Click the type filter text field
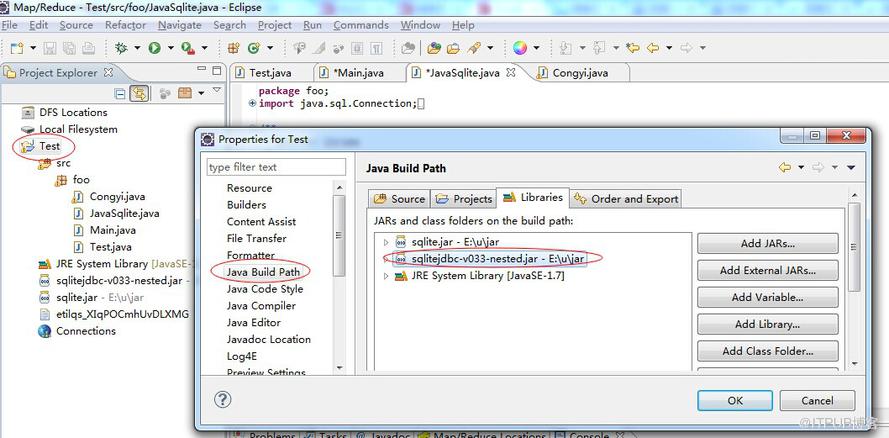The image size is (889, 438). (276, 167)
